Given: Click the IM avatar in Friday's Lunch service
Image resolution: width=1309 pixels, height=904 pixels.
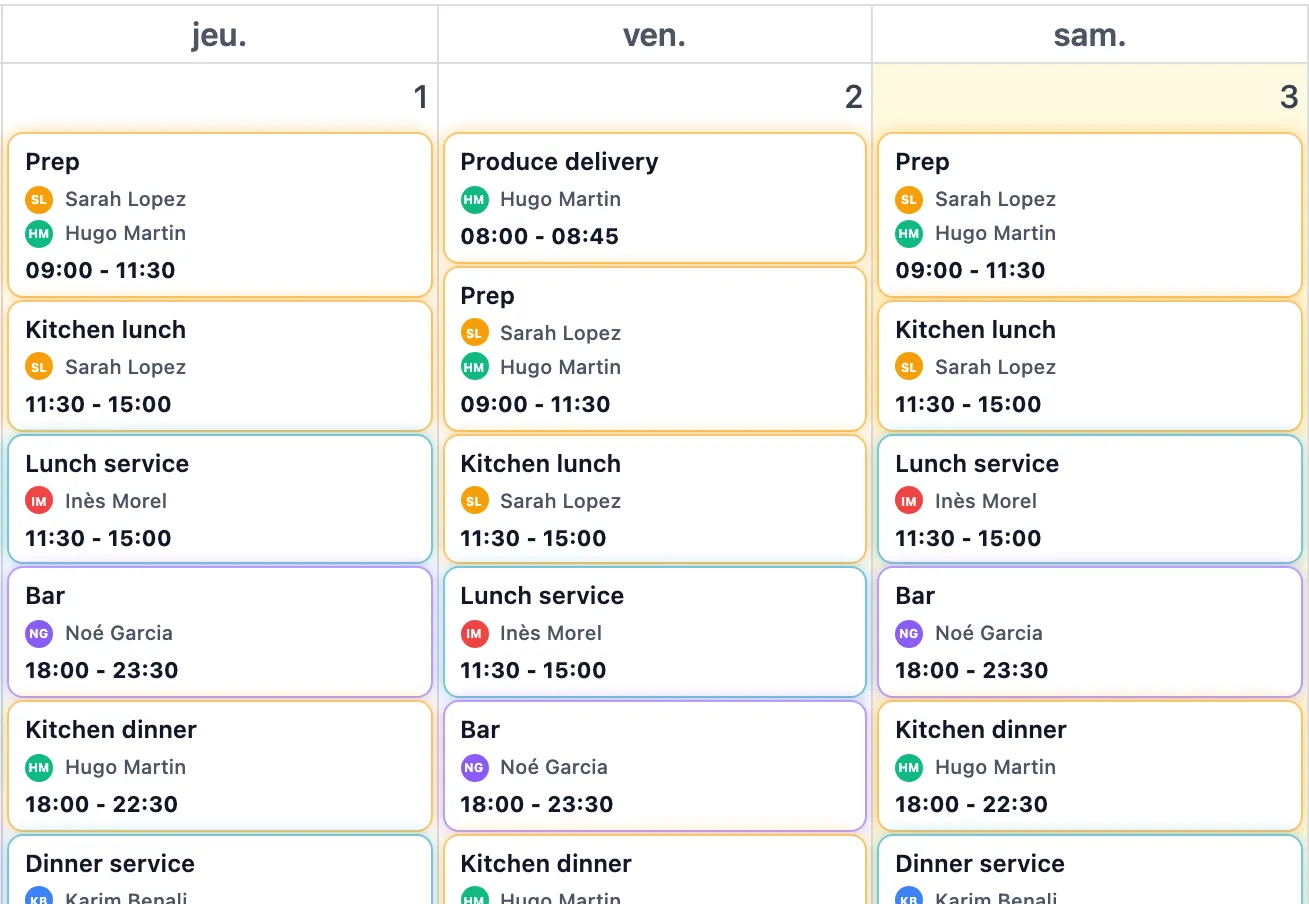Looking at the screenshot, I should 474,633.
